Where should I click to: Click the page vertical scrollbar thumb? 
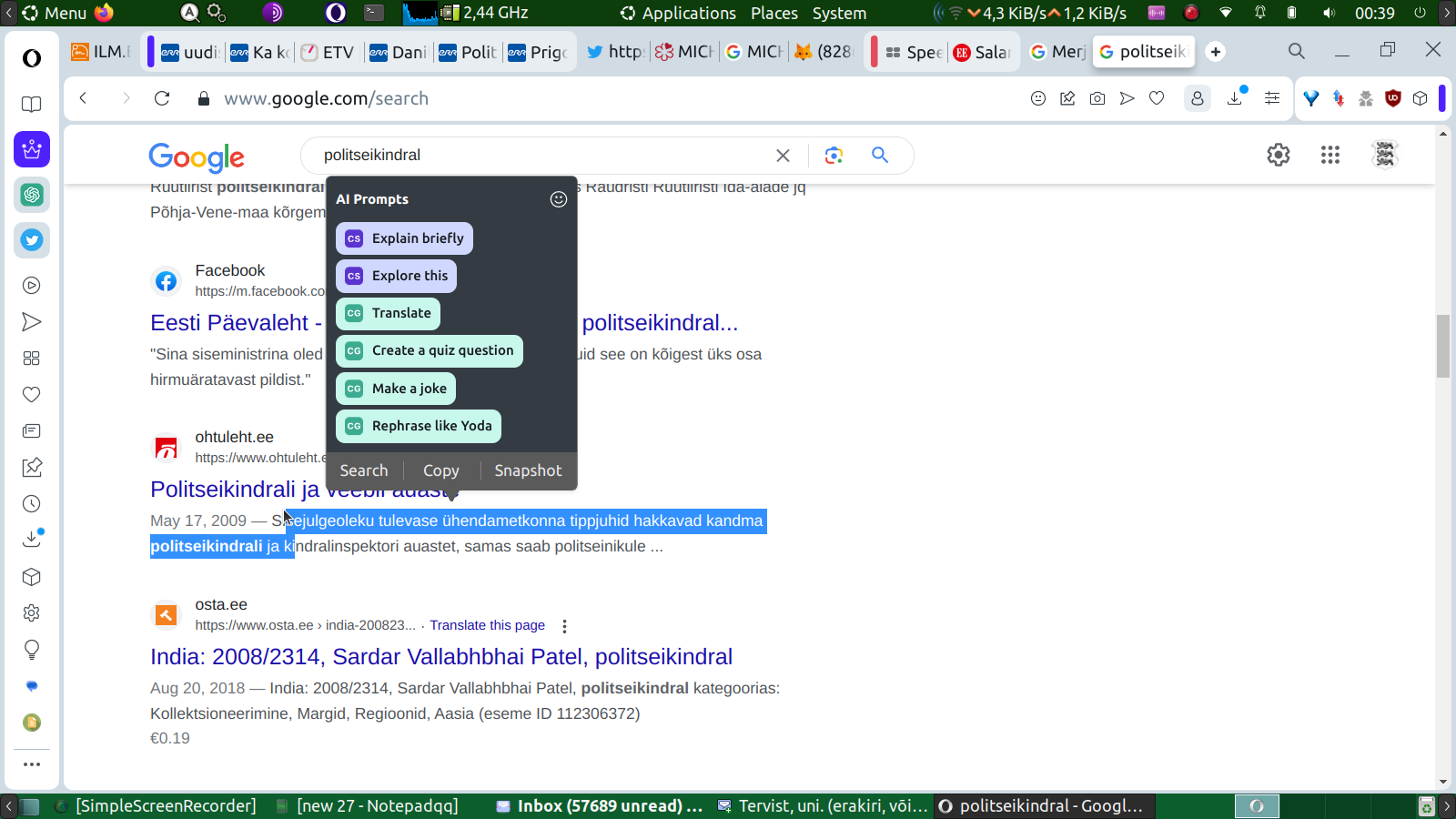click(1443, 346)
